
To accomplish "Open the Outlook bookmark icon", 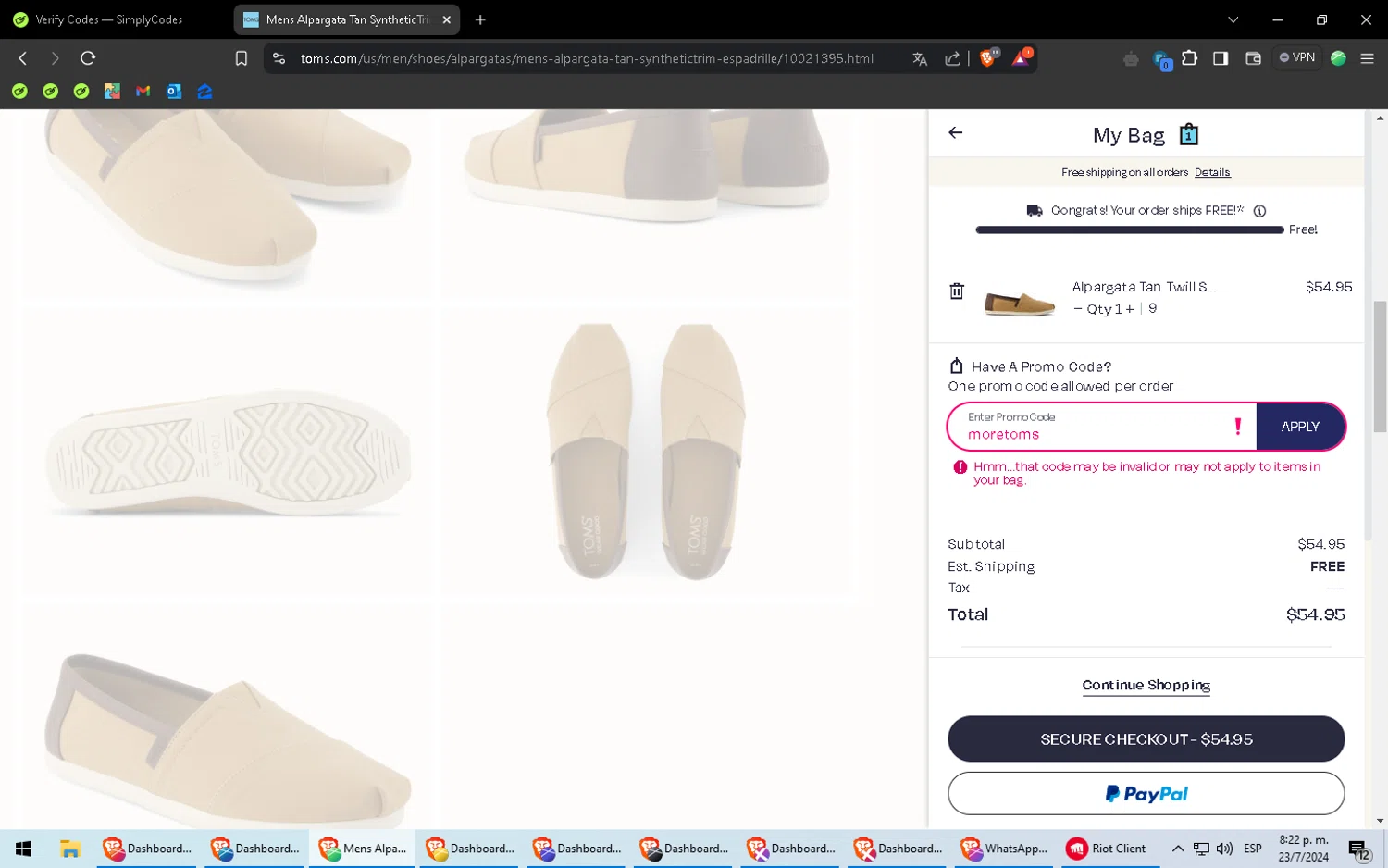I will pos(174,91).
